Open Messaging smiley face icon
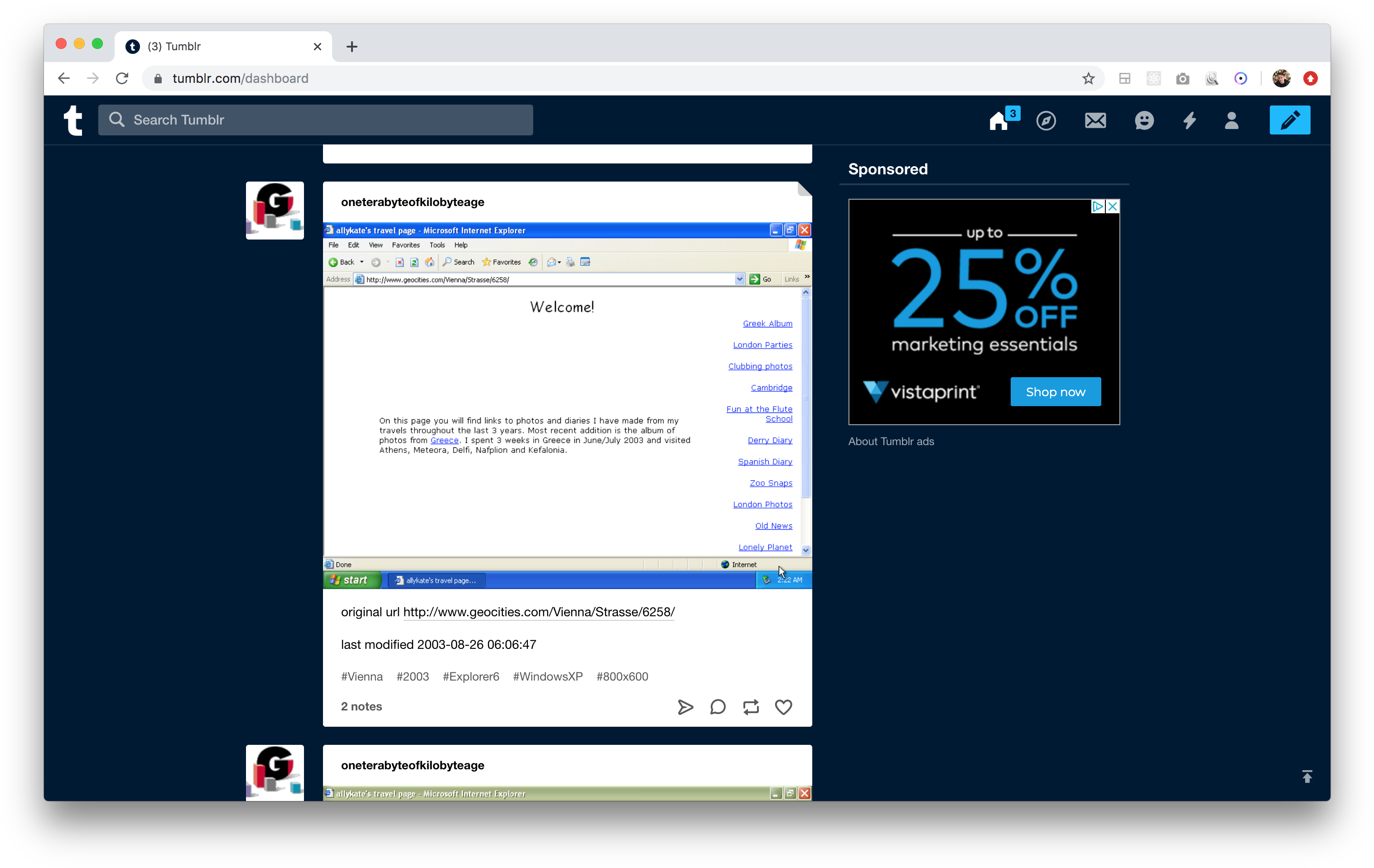The width and height of the screenshot is (1374, 868). 1144,120
